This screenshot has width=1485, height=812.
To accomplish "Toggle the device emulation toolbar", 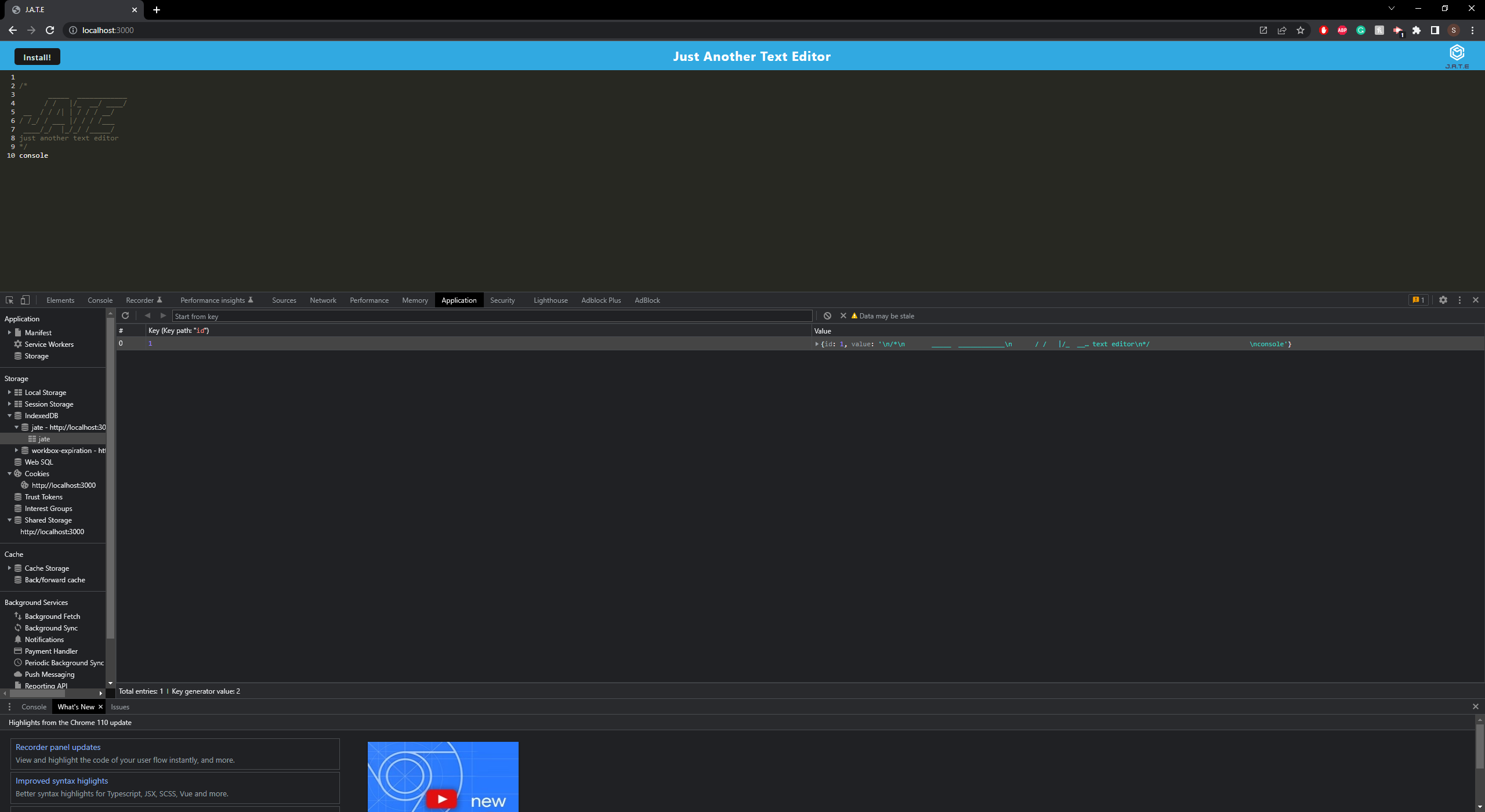I will [24, 300].
